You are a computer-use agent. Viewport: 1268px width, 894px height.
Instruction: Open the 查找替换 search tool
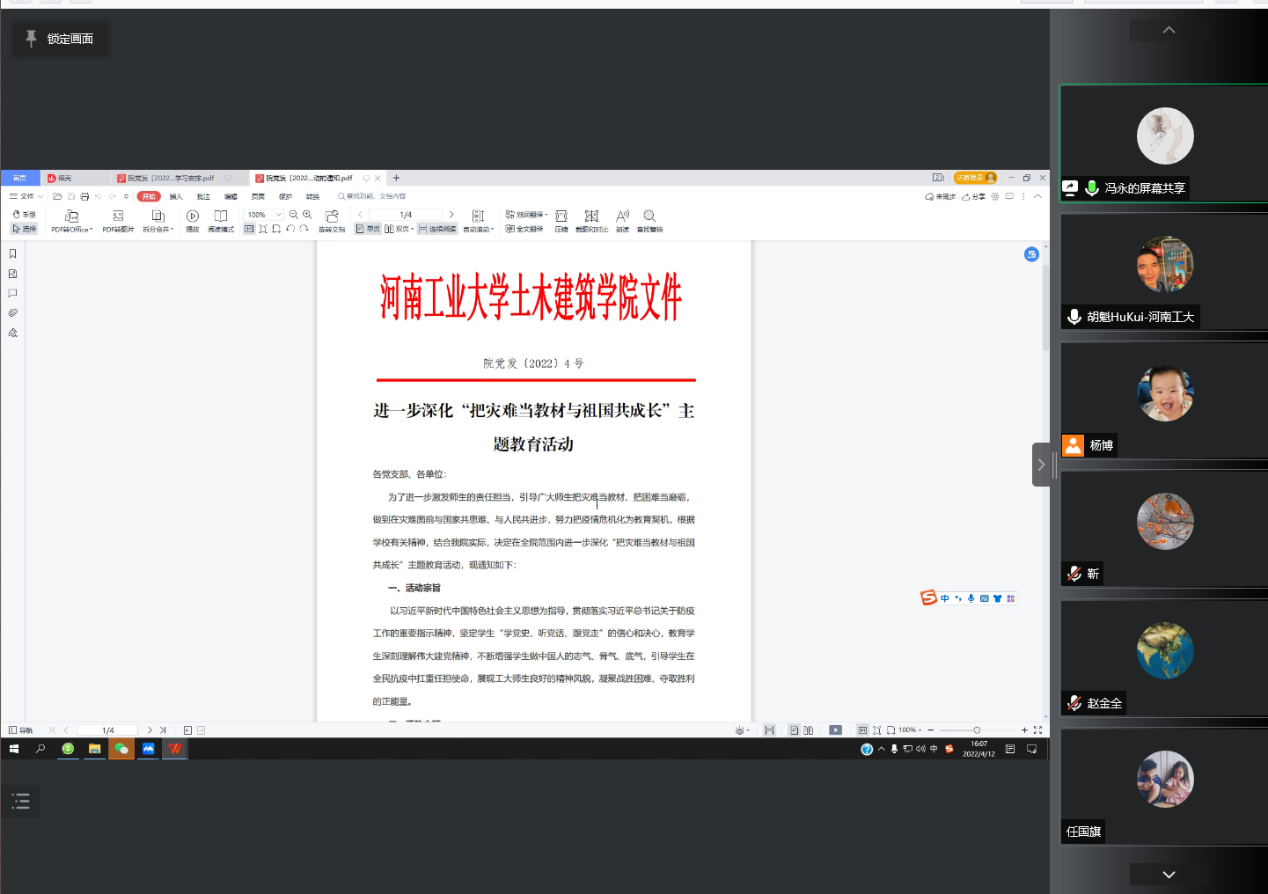point(649,221)
